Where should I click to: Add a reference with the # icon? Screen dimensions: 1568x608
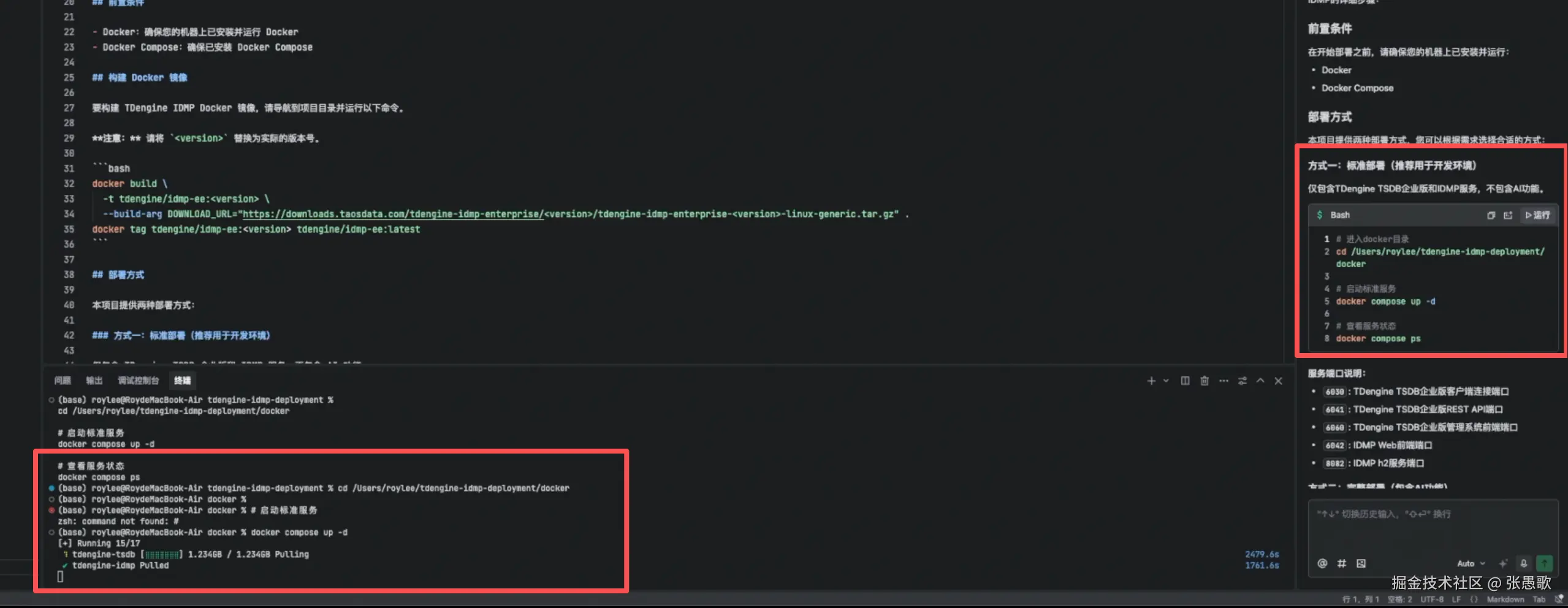coord(1341,563)
